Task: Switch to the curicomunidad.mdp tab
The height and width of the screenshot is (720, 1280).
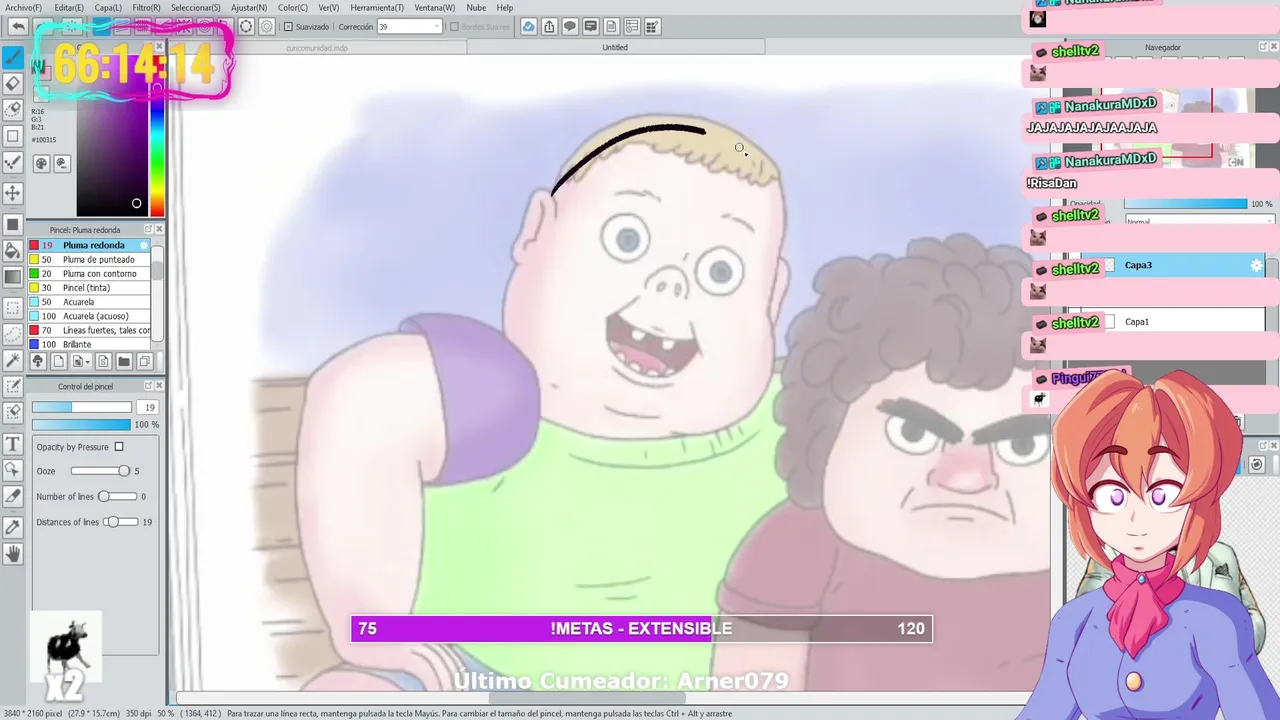Action: [x=317, y=47]
